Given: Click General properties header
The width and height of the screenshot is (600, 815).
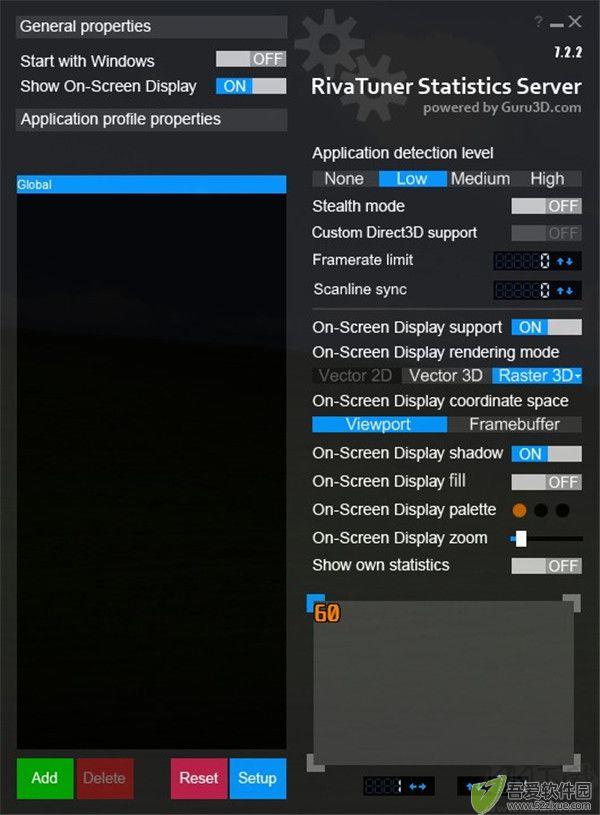Looking at the screenshot, I should [x=151, y=27].
